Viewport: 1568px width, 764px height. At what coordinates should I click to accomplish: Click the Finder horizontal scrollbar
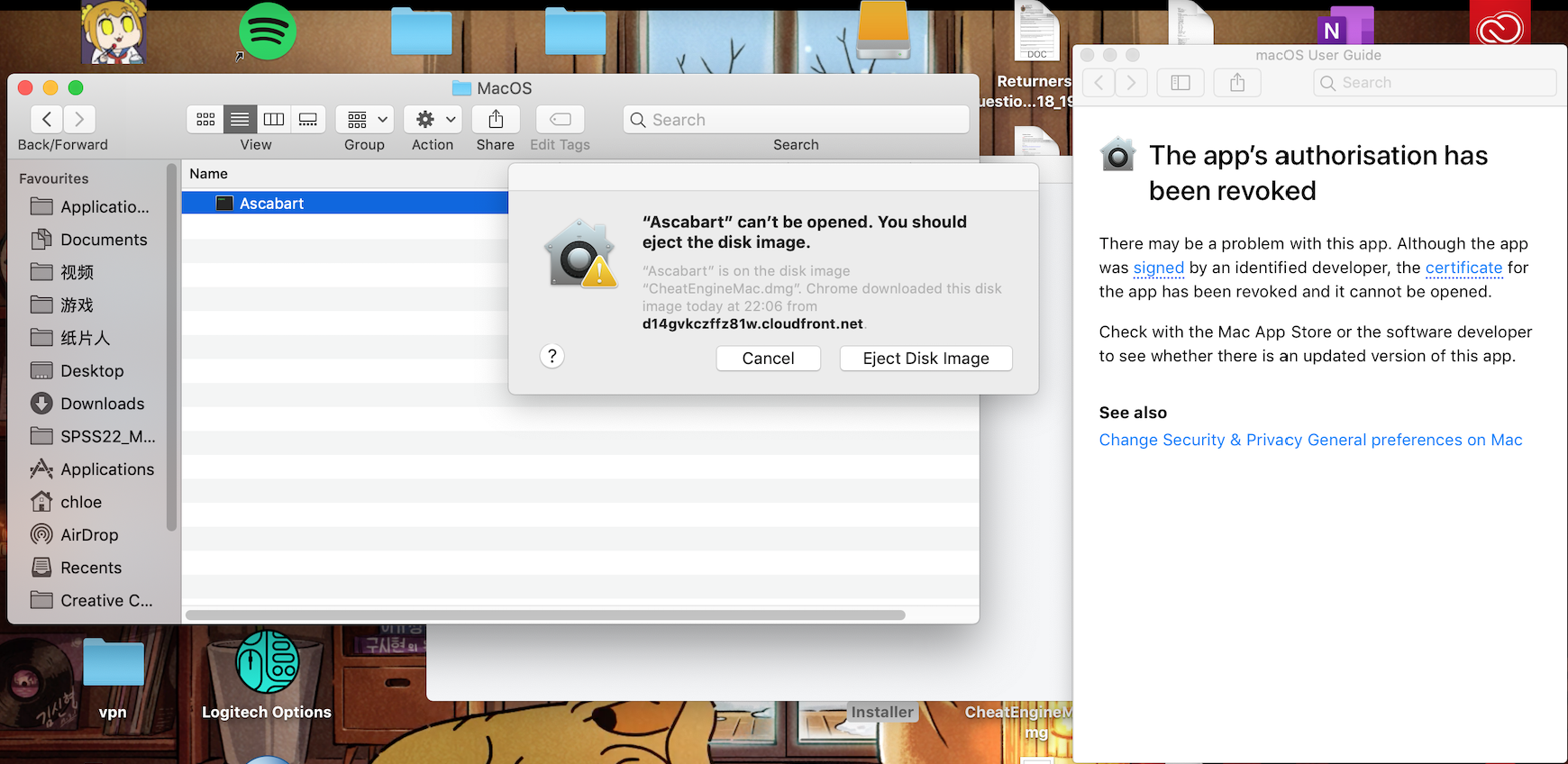(545, 615)
